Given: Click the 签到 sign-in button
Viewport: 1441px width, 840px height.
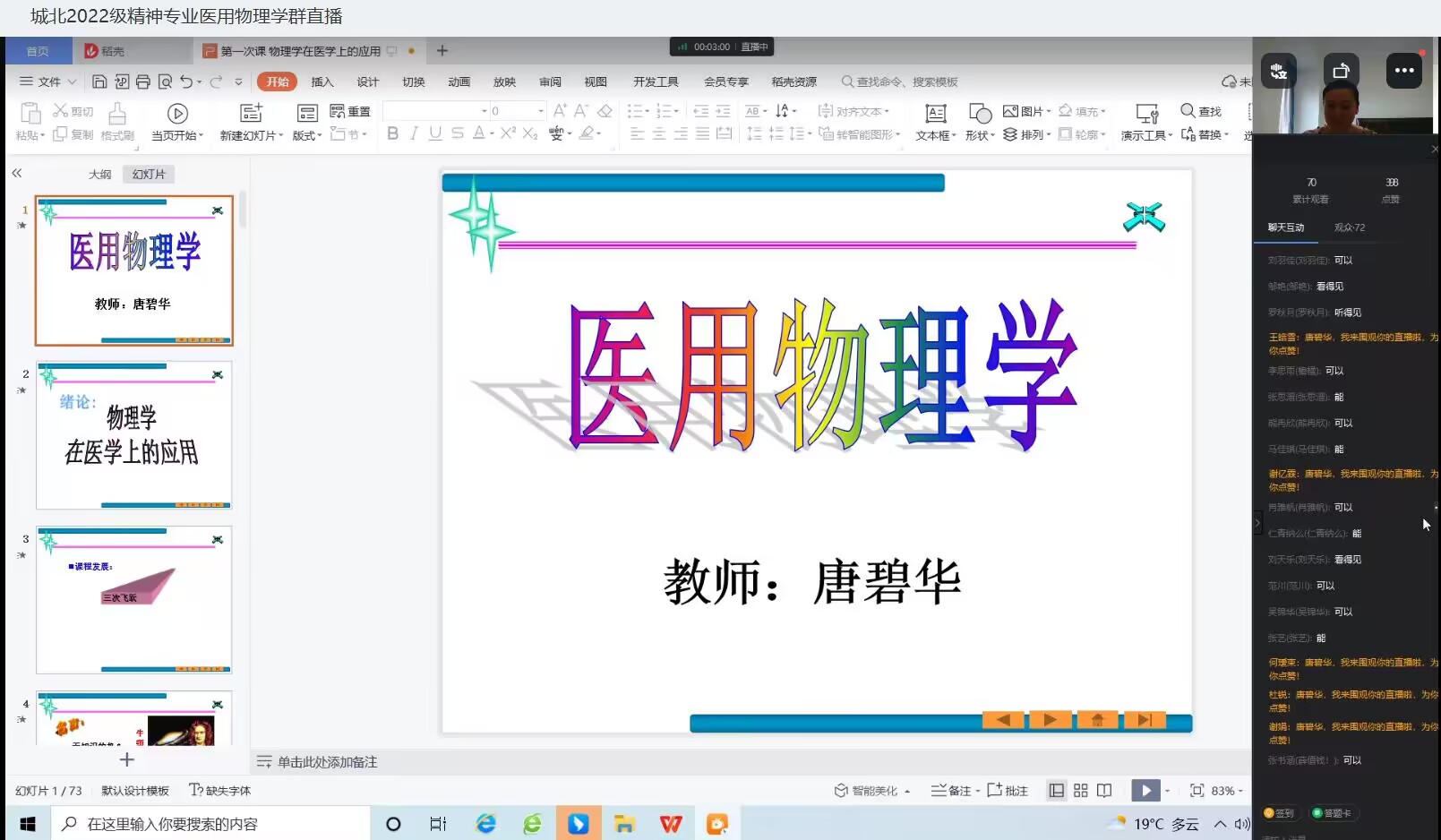Looking at the screenshot, I should click(x=1279, y=813).
